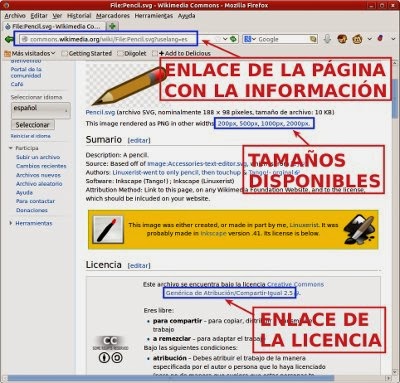Viewport: 400px width, 383px height.
Task: Open the Ver menu
Action: click(57, 16)
